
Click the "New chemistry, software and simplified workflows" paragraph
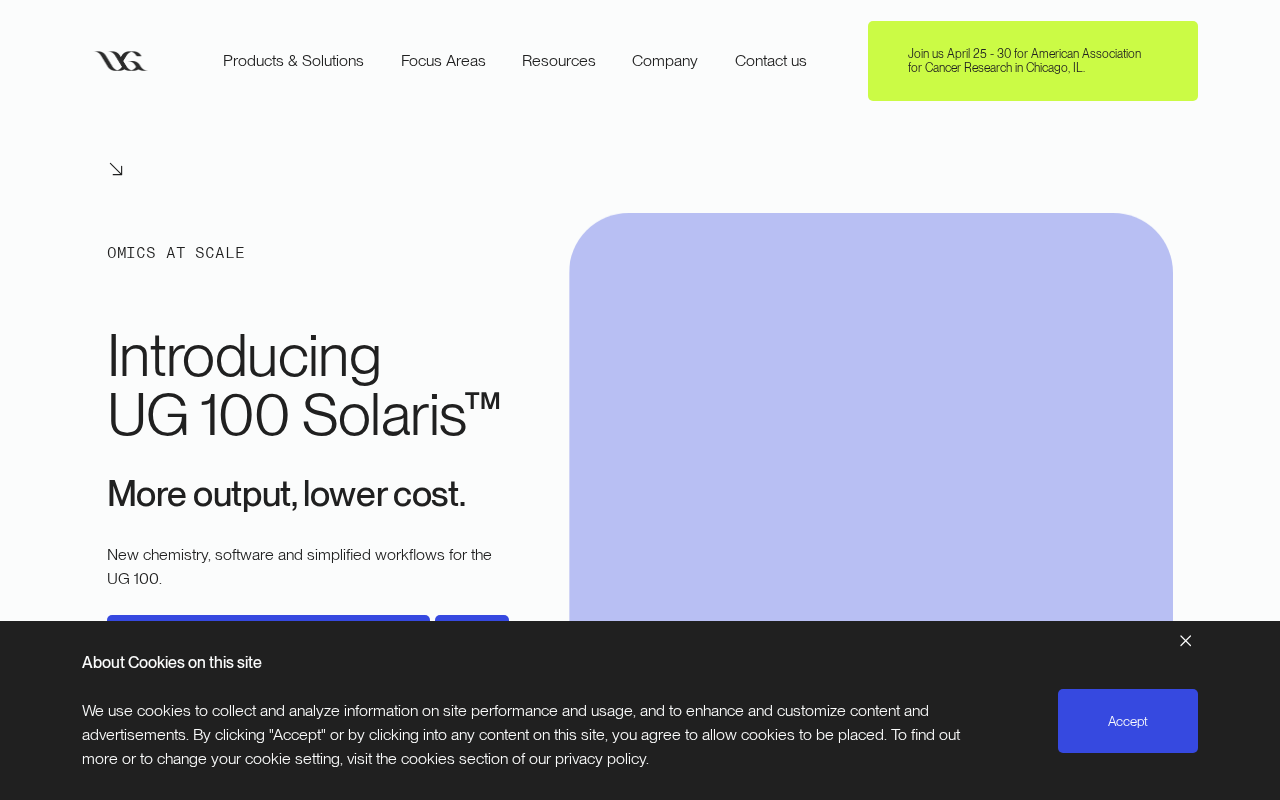pyautogui.click(x=300, y=566)
